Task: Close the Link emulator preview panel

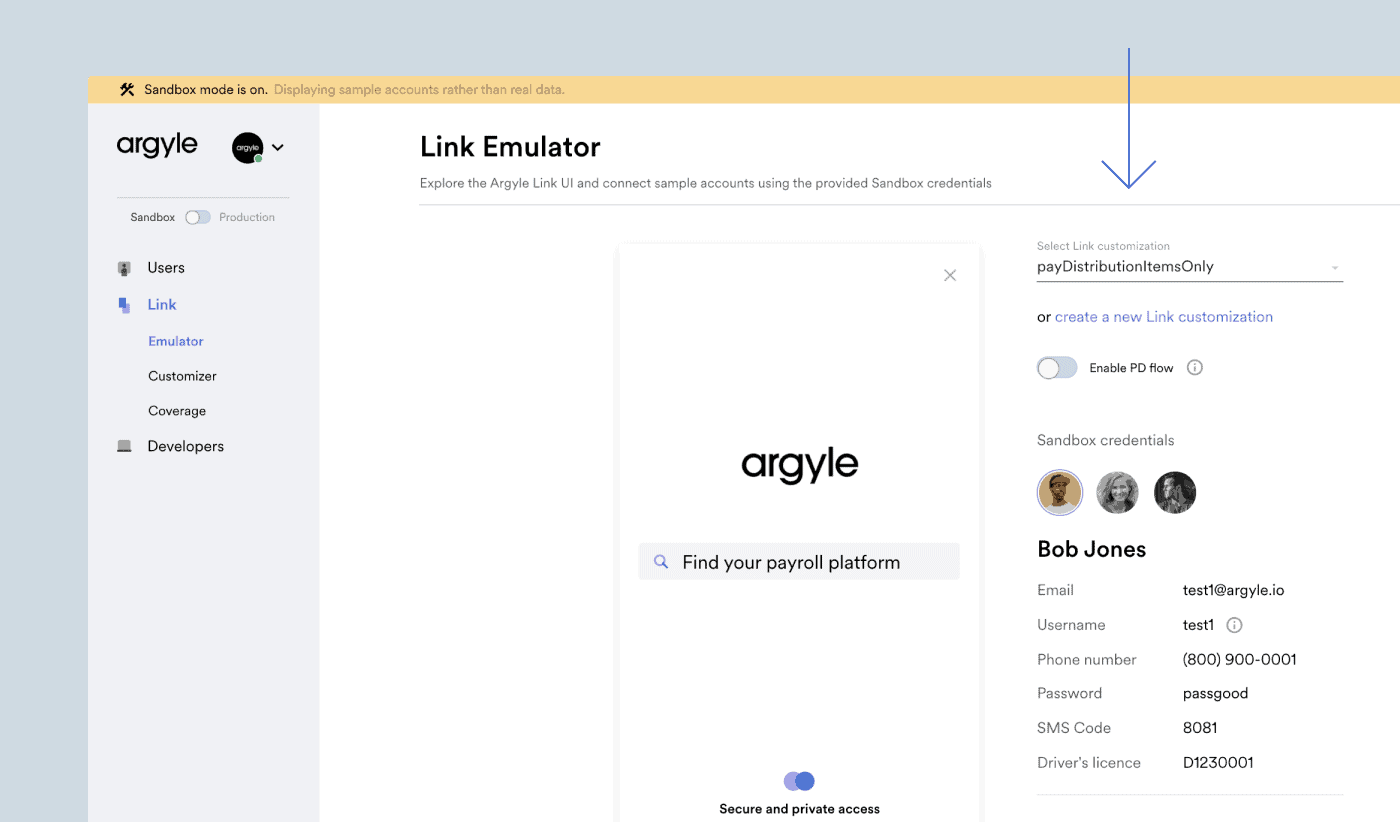Action: coord(950,275)
